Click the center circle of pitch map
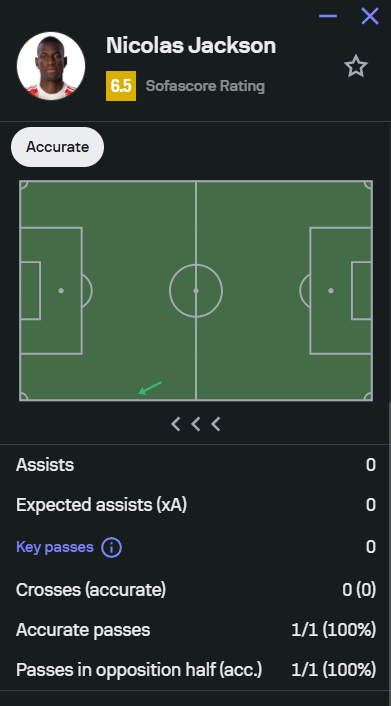391x706 pixels. [196, 291]
